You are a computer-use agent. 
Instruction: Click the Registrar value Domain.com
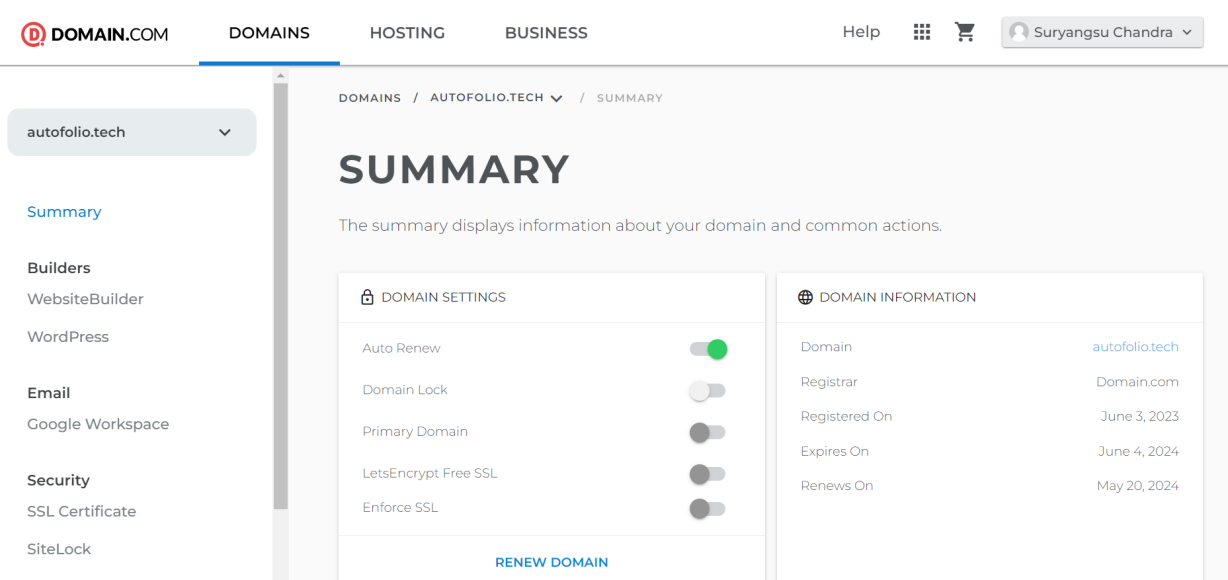point(1137,382)
